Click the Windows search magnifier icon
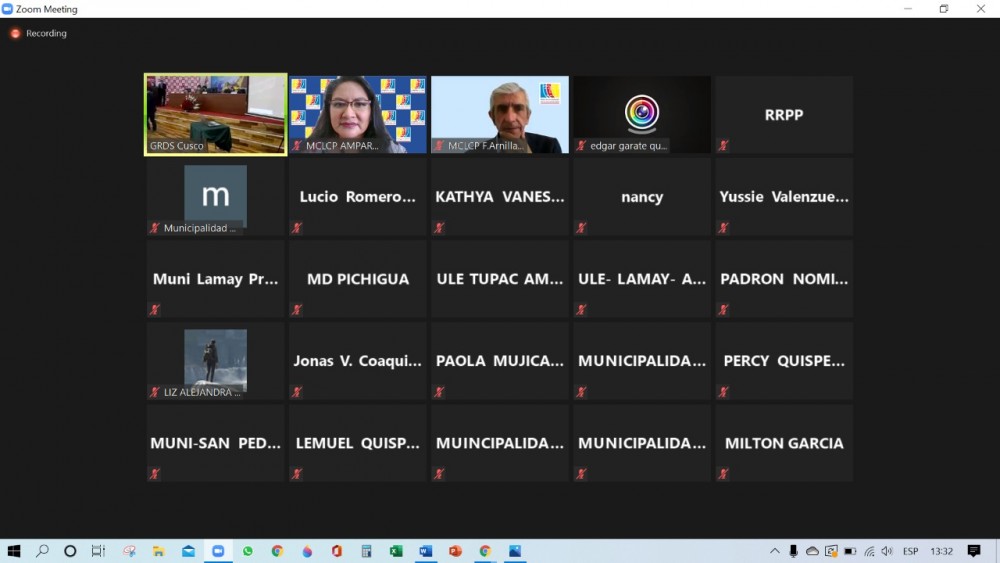This screenshot has width=1000, height=563. (x=43, y=551)
